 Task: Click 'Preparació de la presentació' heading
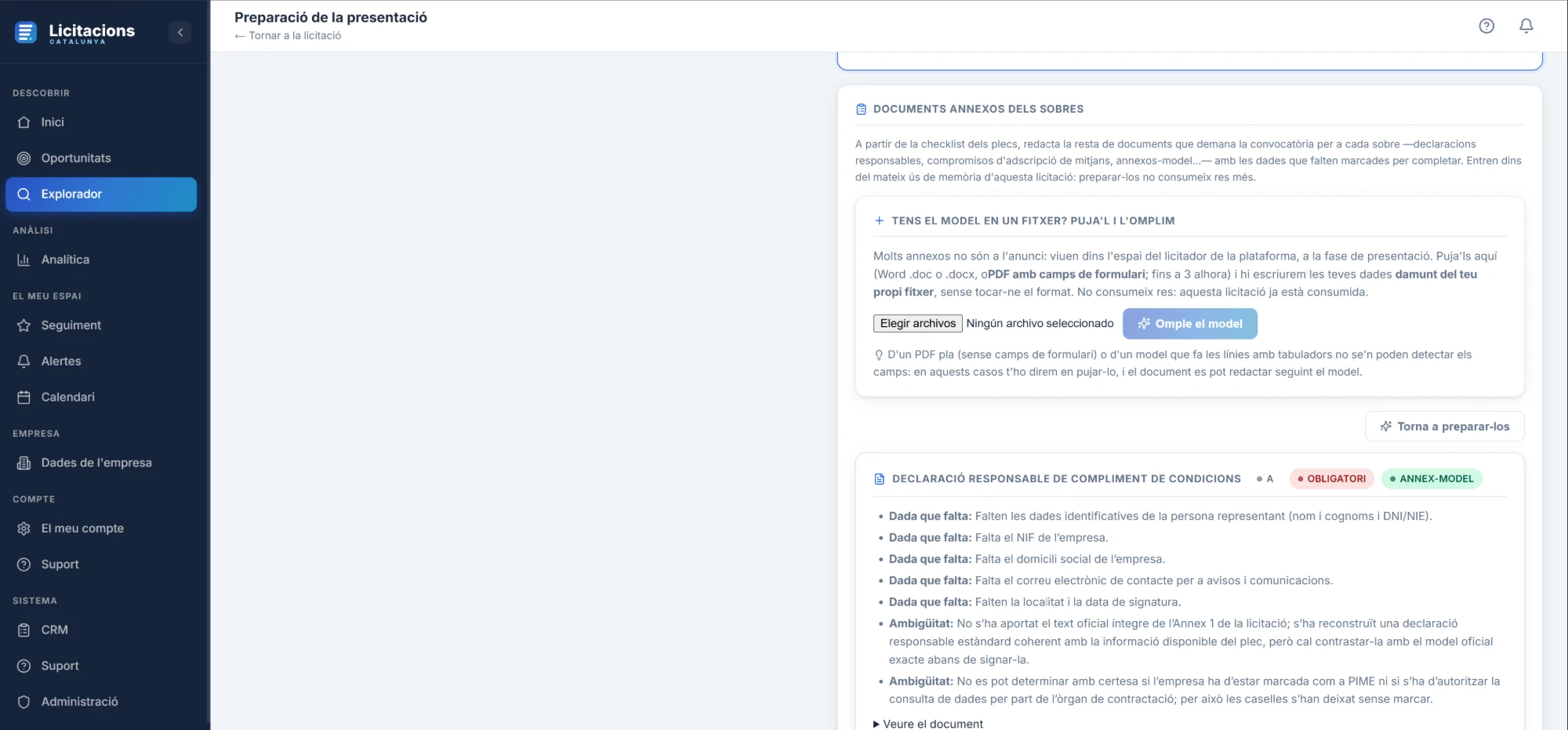pyautogui.click(x=331, y=17)
